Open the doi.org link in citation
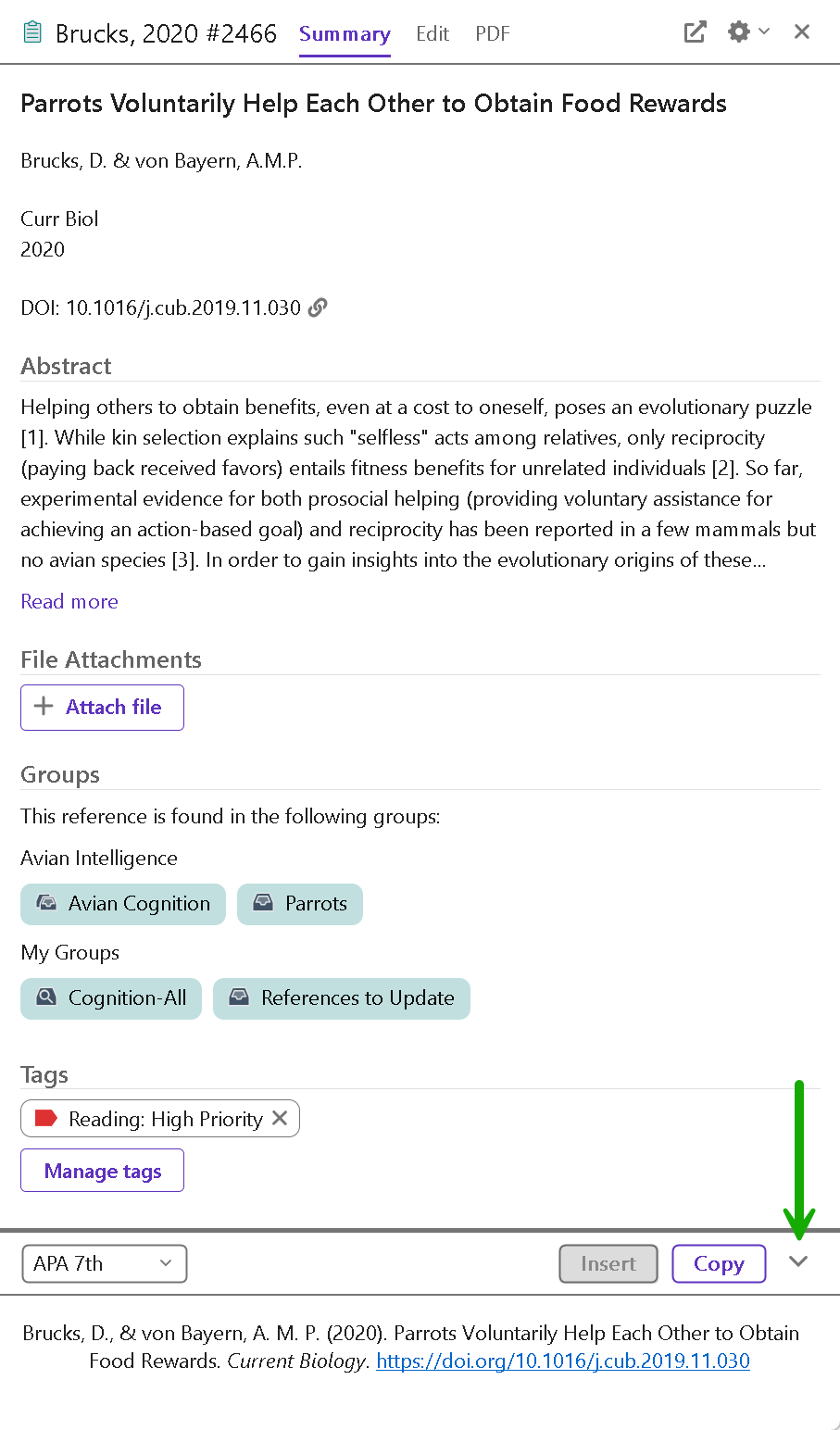The height and width of the screenshot is (1430, 840). (563, 1361)
